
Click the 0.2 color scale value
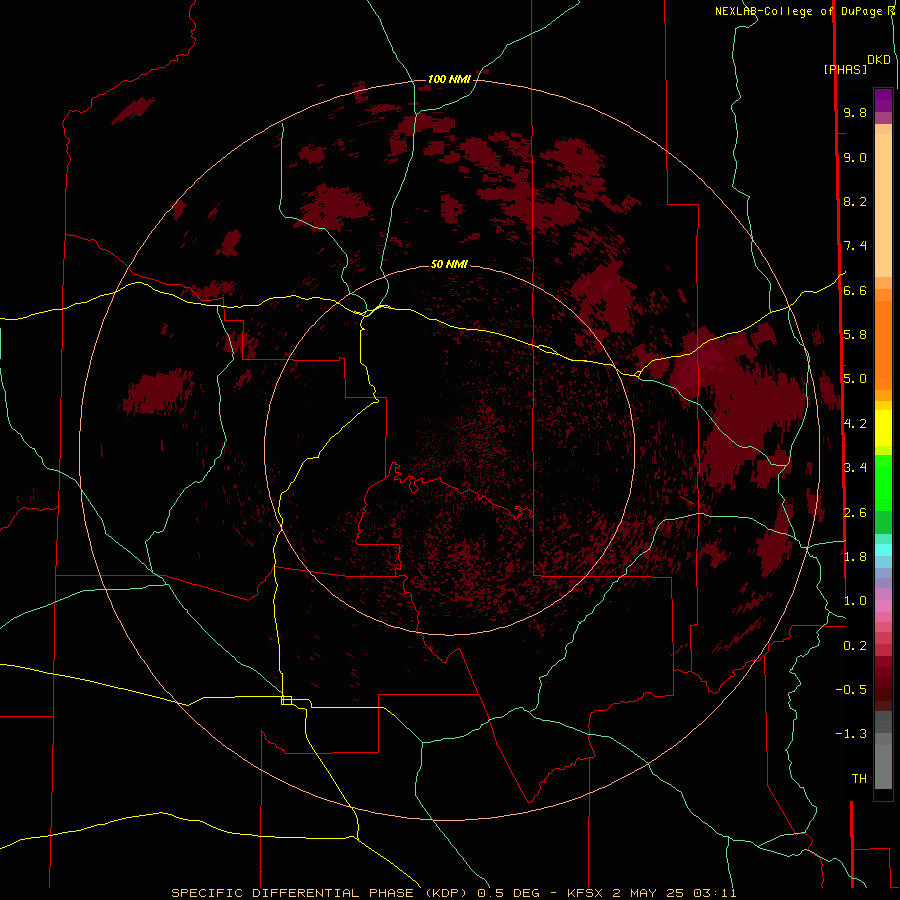pyautogui.click(x=855, y=646)
